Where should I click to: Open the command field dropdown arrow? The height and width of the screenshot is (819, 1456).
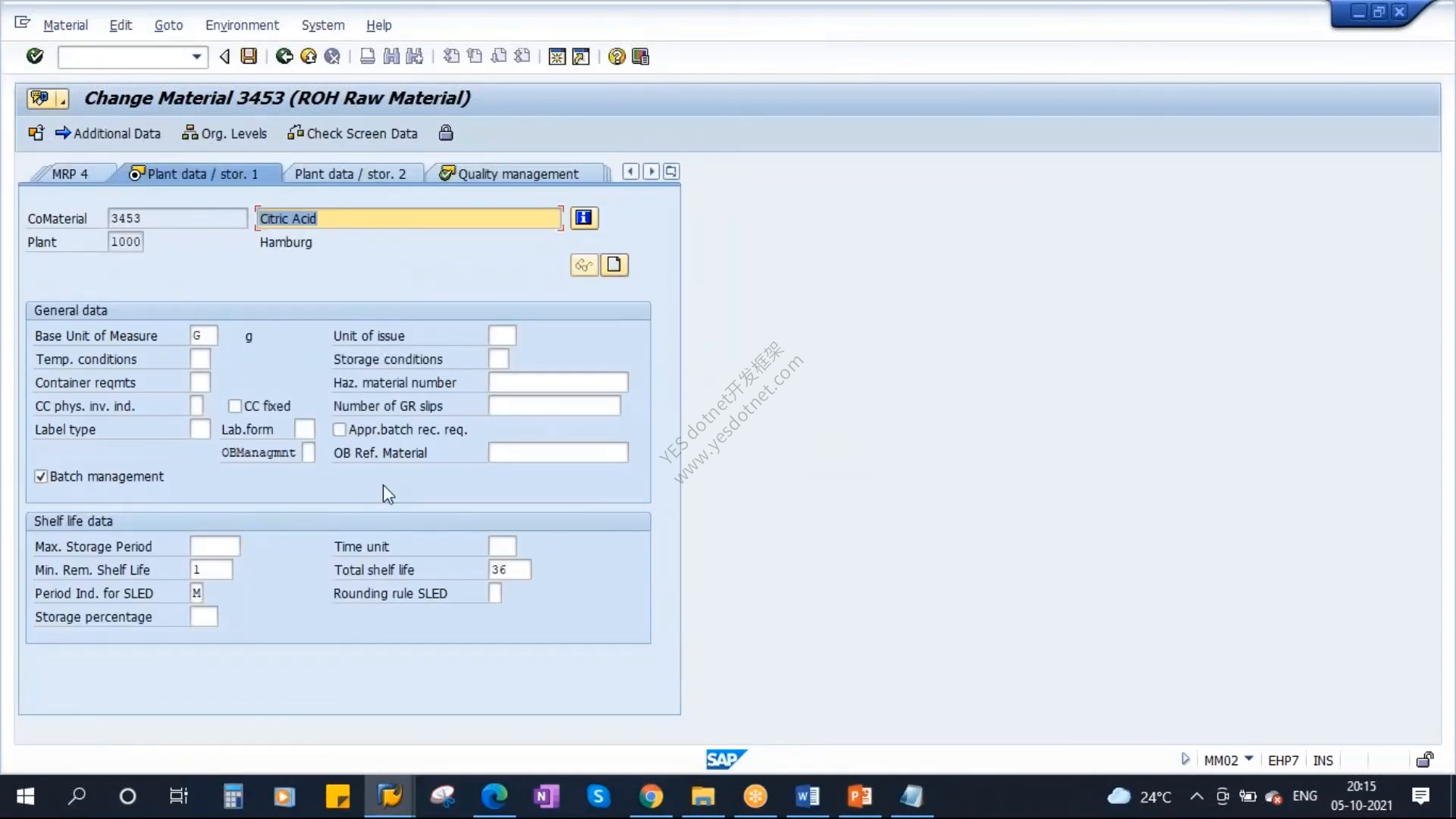pyautogui.click(x=196, y=57)
